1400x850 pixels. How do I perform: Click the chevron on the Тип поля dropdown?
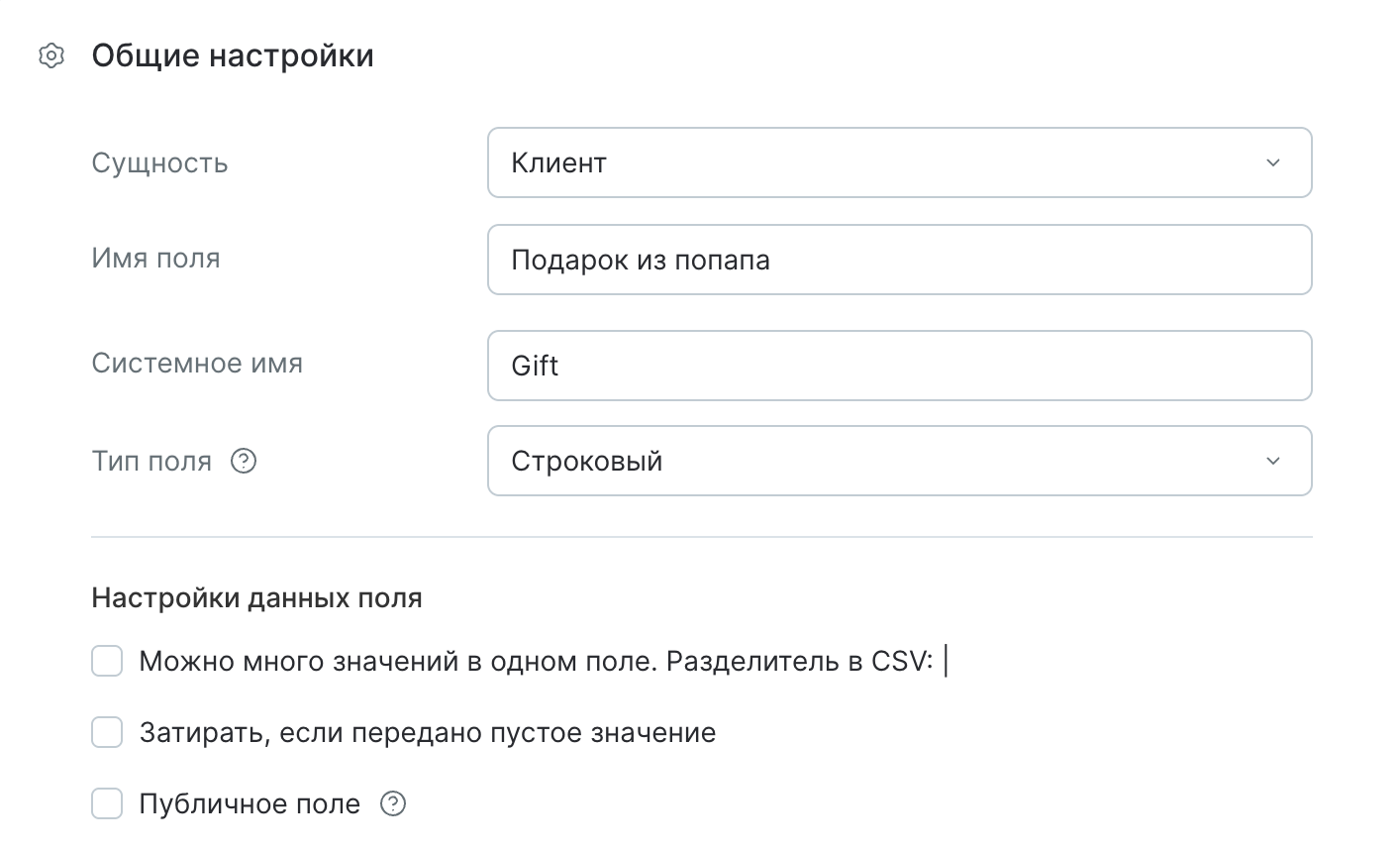pyautogui.click(x=1275, y=461)
